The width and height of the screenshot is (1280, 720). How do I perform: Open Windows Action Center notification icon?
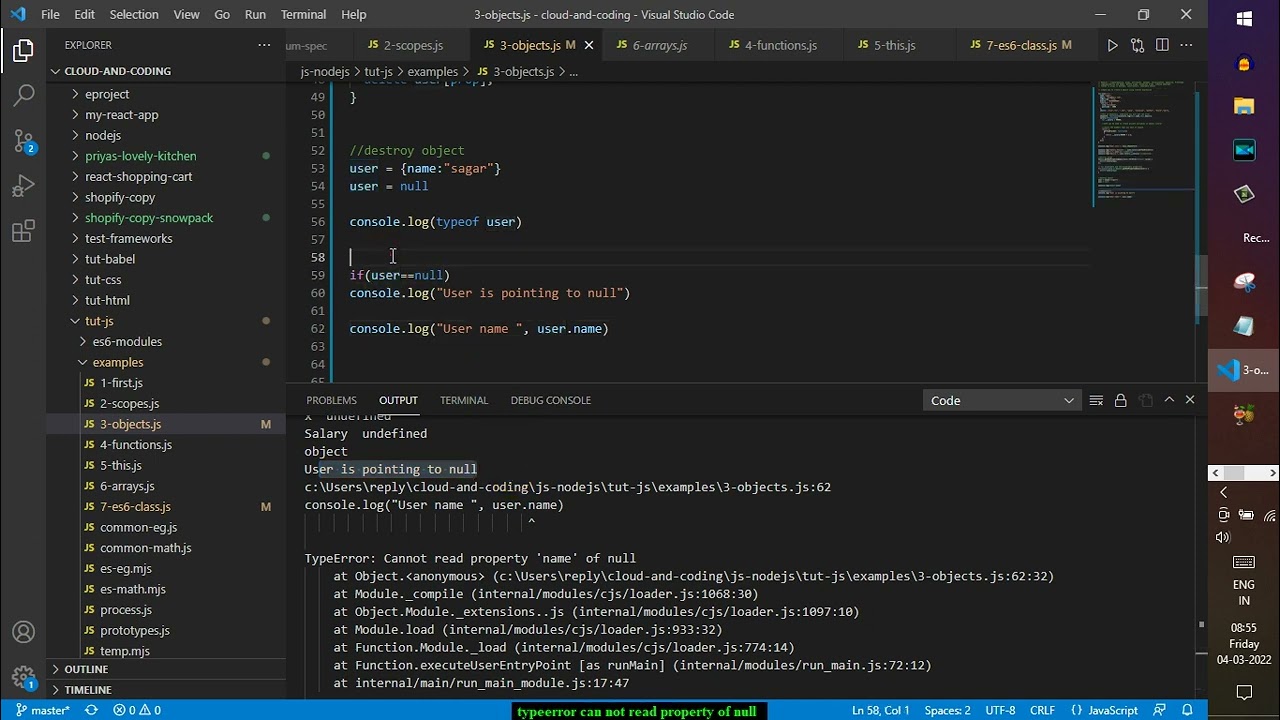tap(1244, 692)
